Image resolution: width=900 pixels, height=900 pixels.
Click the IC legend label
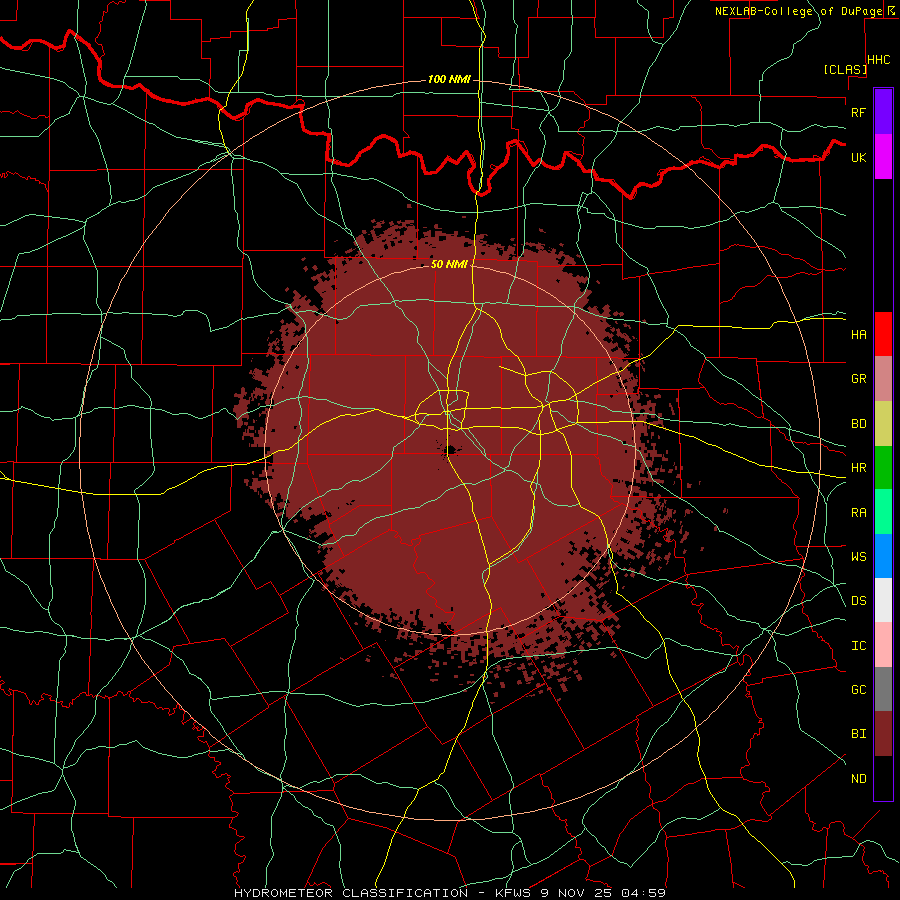859,646
